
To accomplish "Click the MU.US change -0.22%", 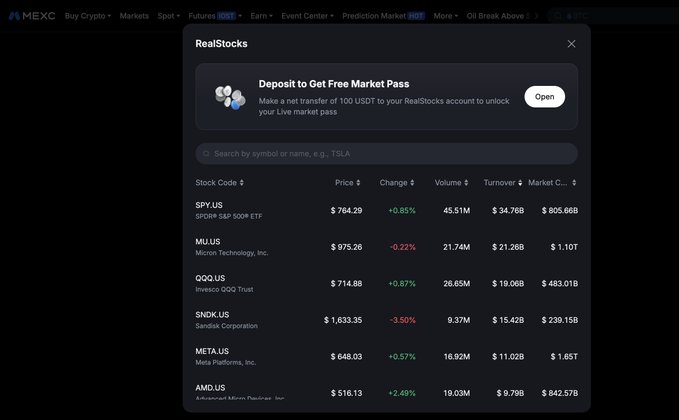I will 402,247.
